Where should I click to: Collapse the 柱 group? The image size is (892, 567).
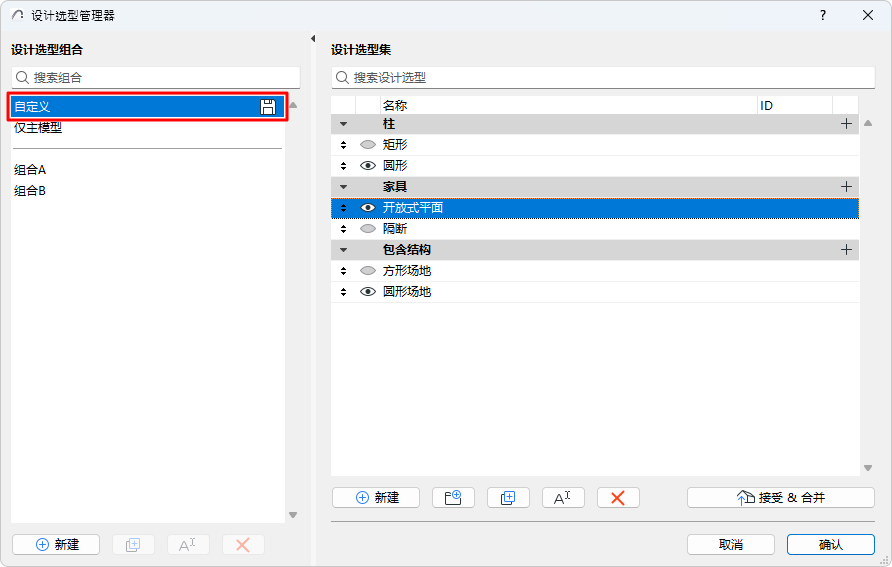pyautogui.click(x=343, y=124)
